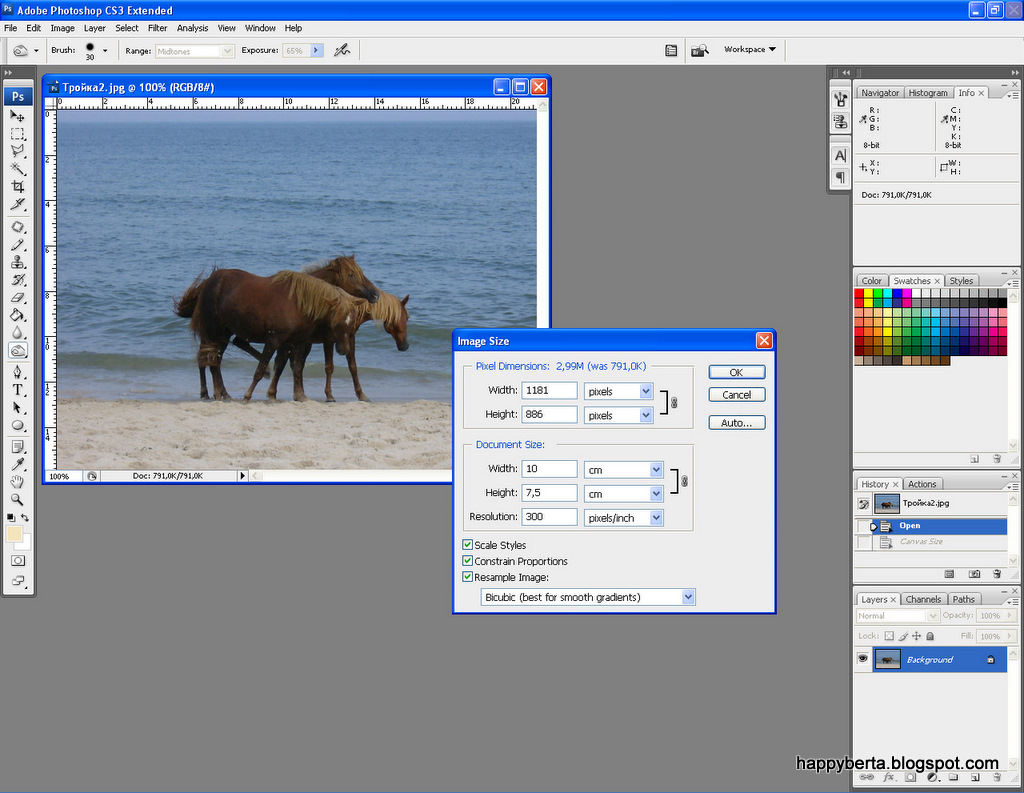
Task: Select the Crop tool
Action: click(18, 186)
